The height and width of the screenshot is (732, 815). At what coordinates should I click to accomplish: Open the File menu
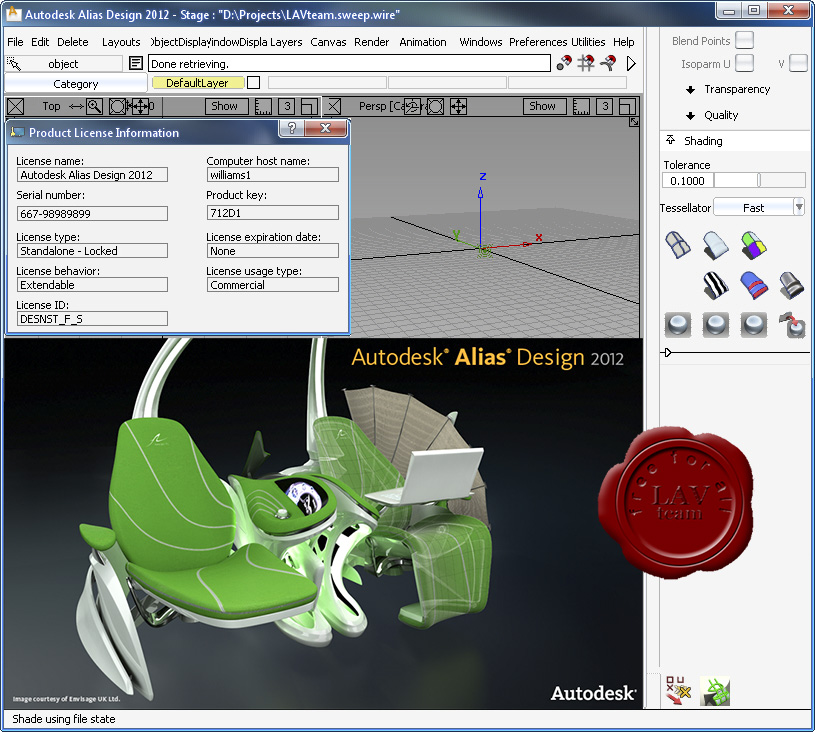15,42
